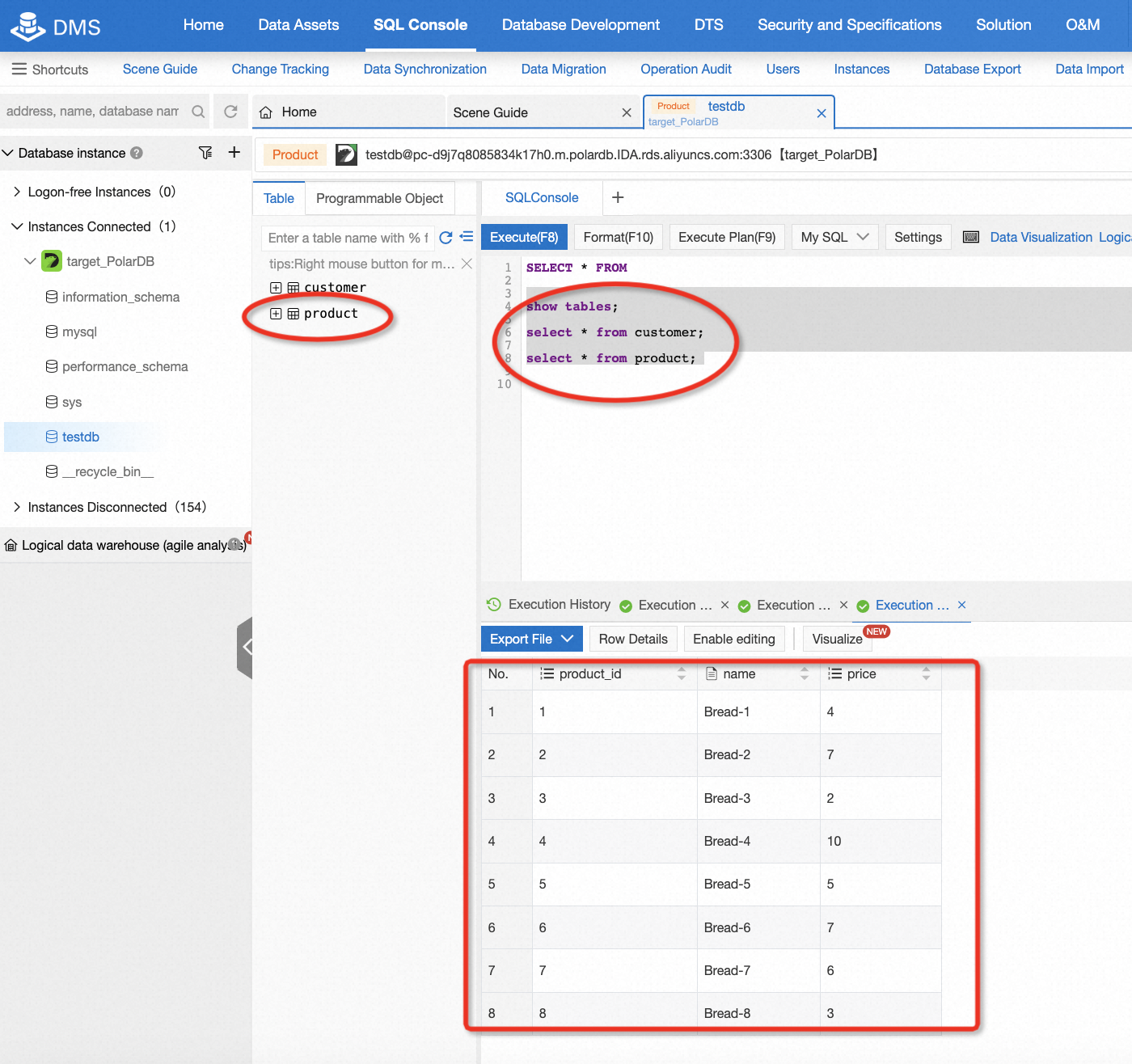The width and height of the screenshot is (1132, 1064).
Task: Add a new SQLConsole tab
Action: tap(618, 197)
